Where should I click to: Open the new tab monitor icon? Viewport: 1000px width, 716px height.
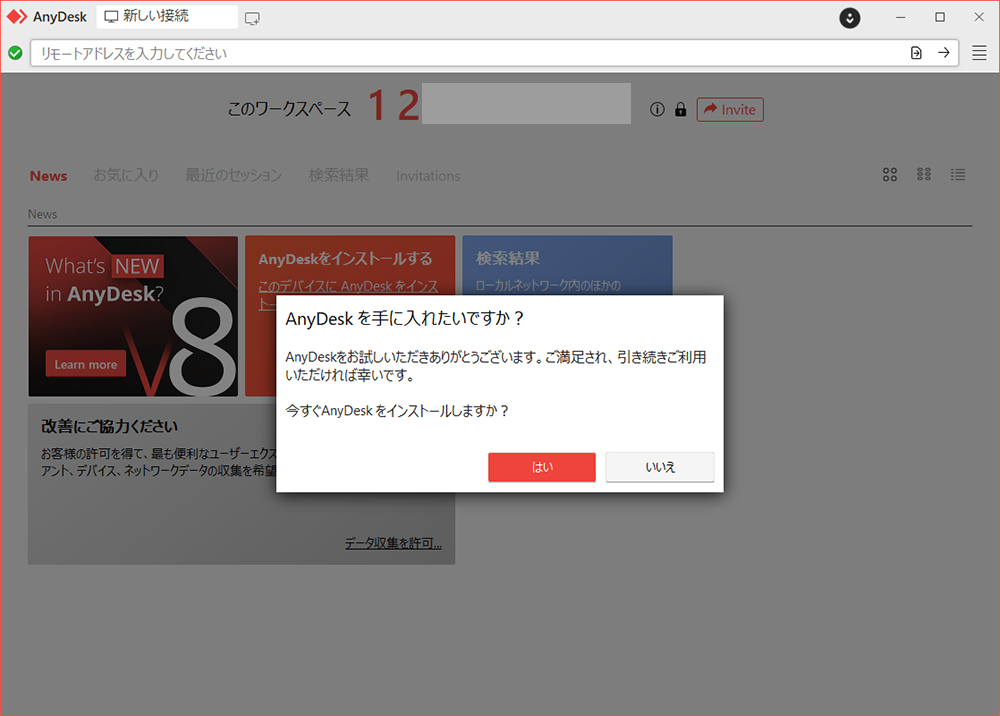[x=252, y=18]
